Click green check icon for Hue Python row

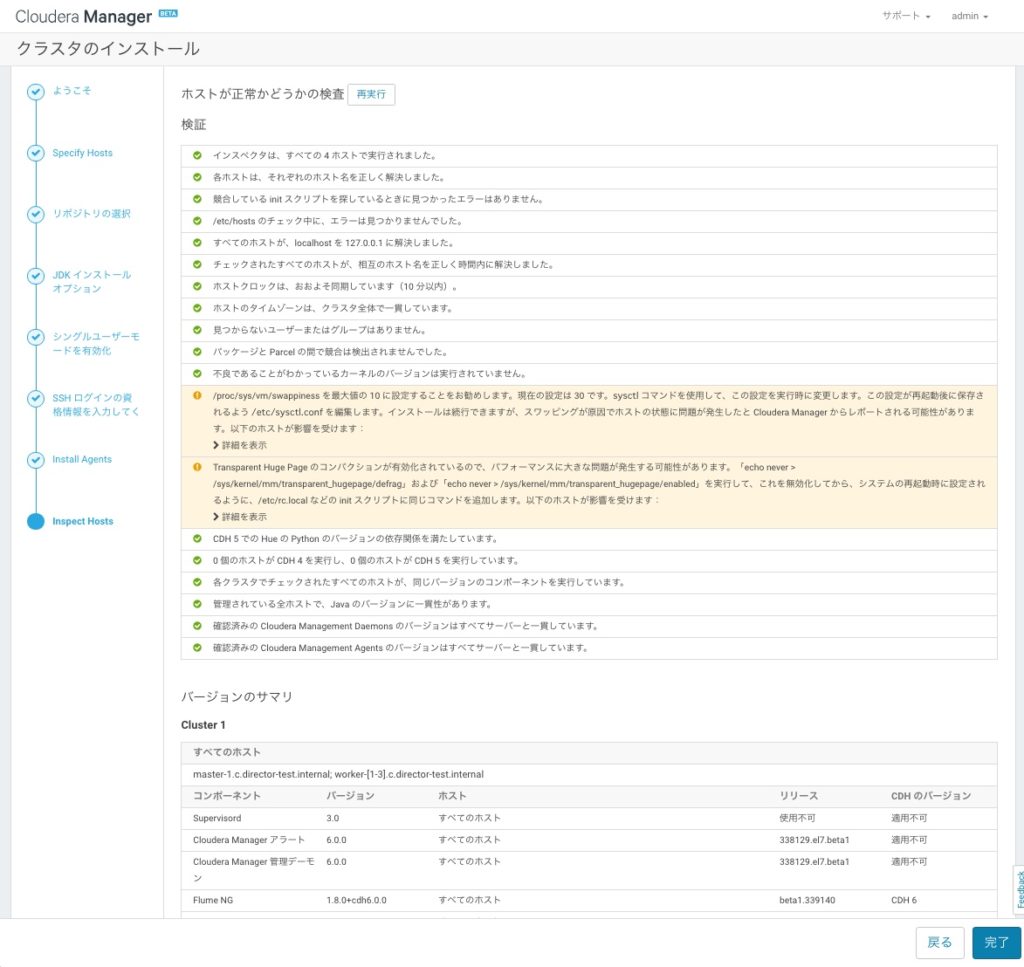pyautogui.click(x=197, y=539)
